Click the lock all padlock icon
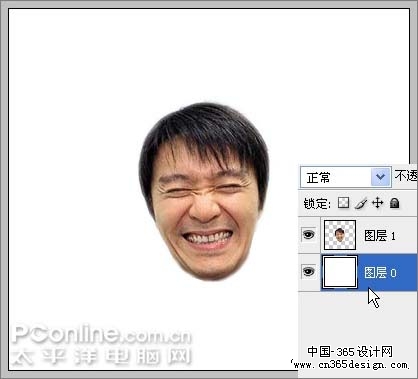The width and height of the screenshot is (418, 379). (394, 203)
